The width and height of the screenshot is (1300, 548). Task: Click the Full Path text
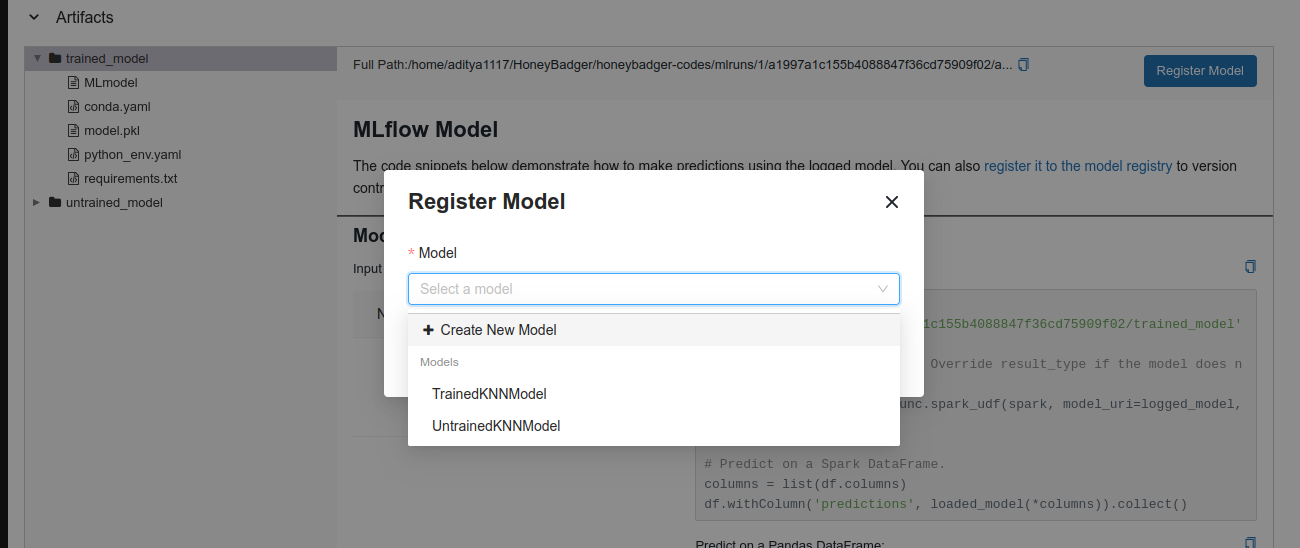pyautogui.click(x=683, y=65)
